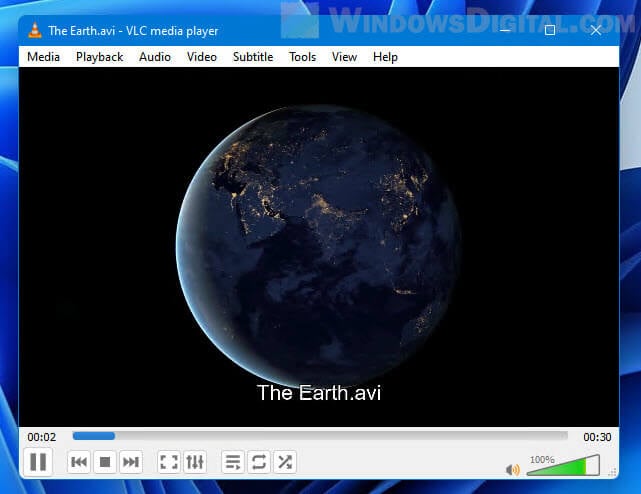Skip to the next media item
The image size is (641, 494).
point(131,462)
